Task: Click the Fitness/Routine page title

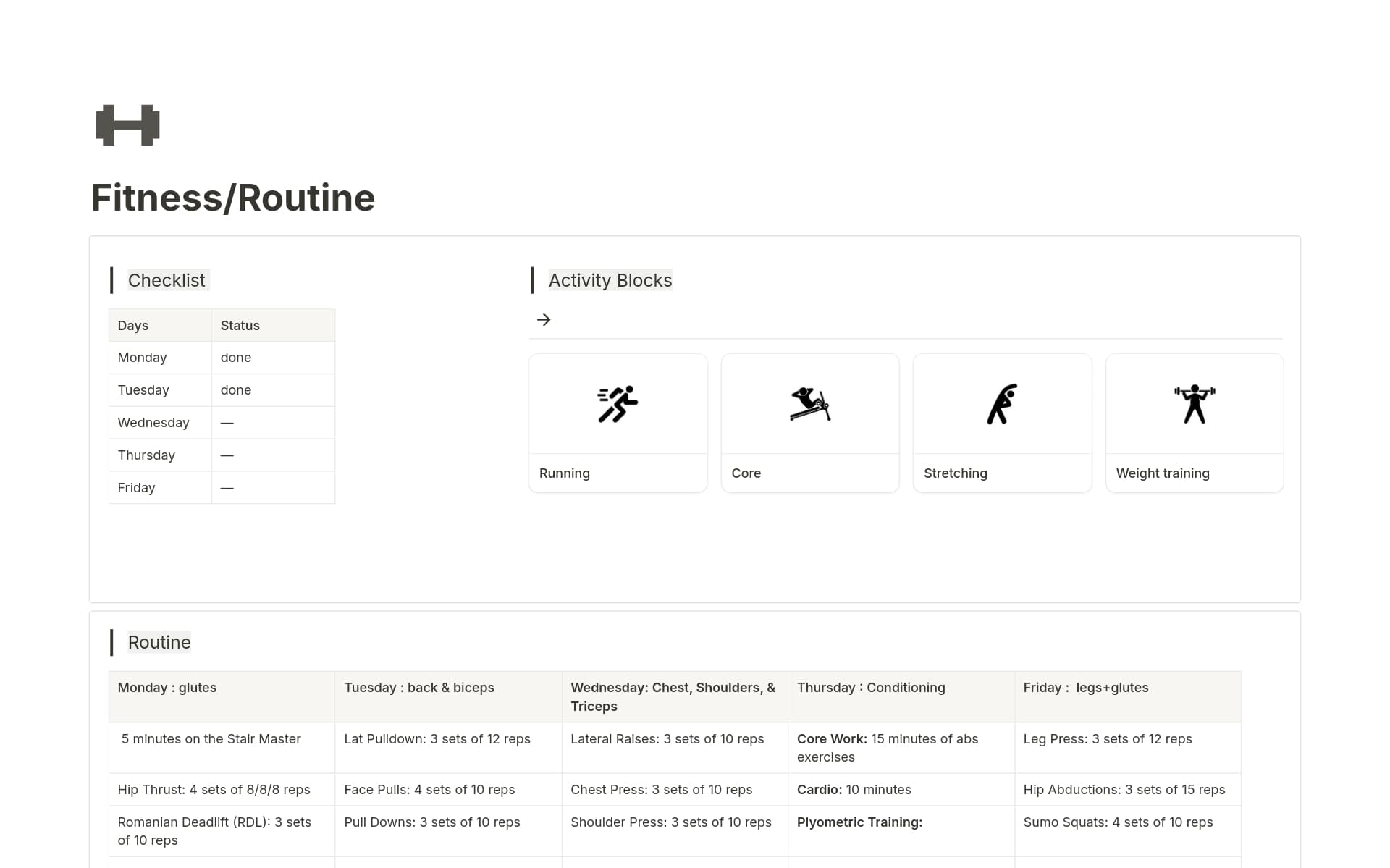Action: click(232, 197)
